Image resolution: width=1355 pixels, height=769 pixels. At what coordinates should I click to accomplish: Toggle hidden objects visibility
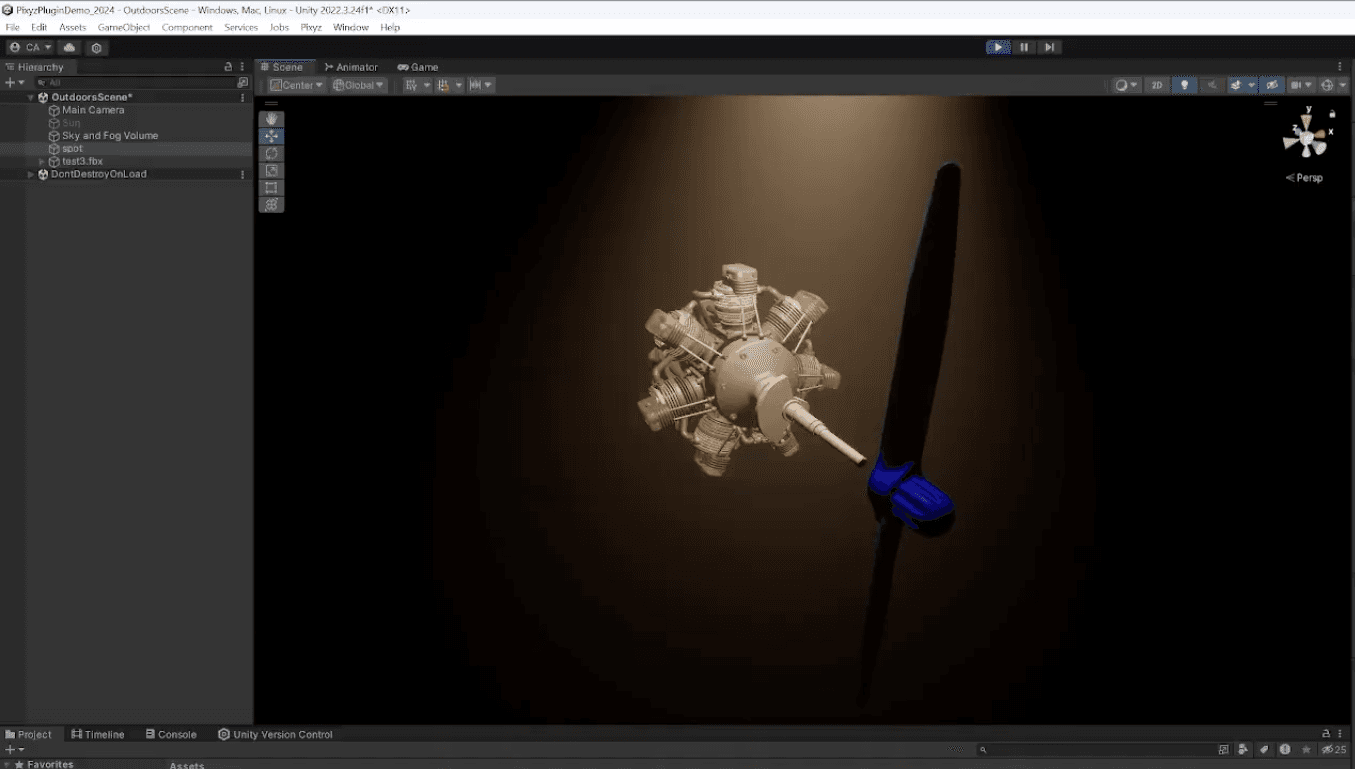tap(1272, 85)
